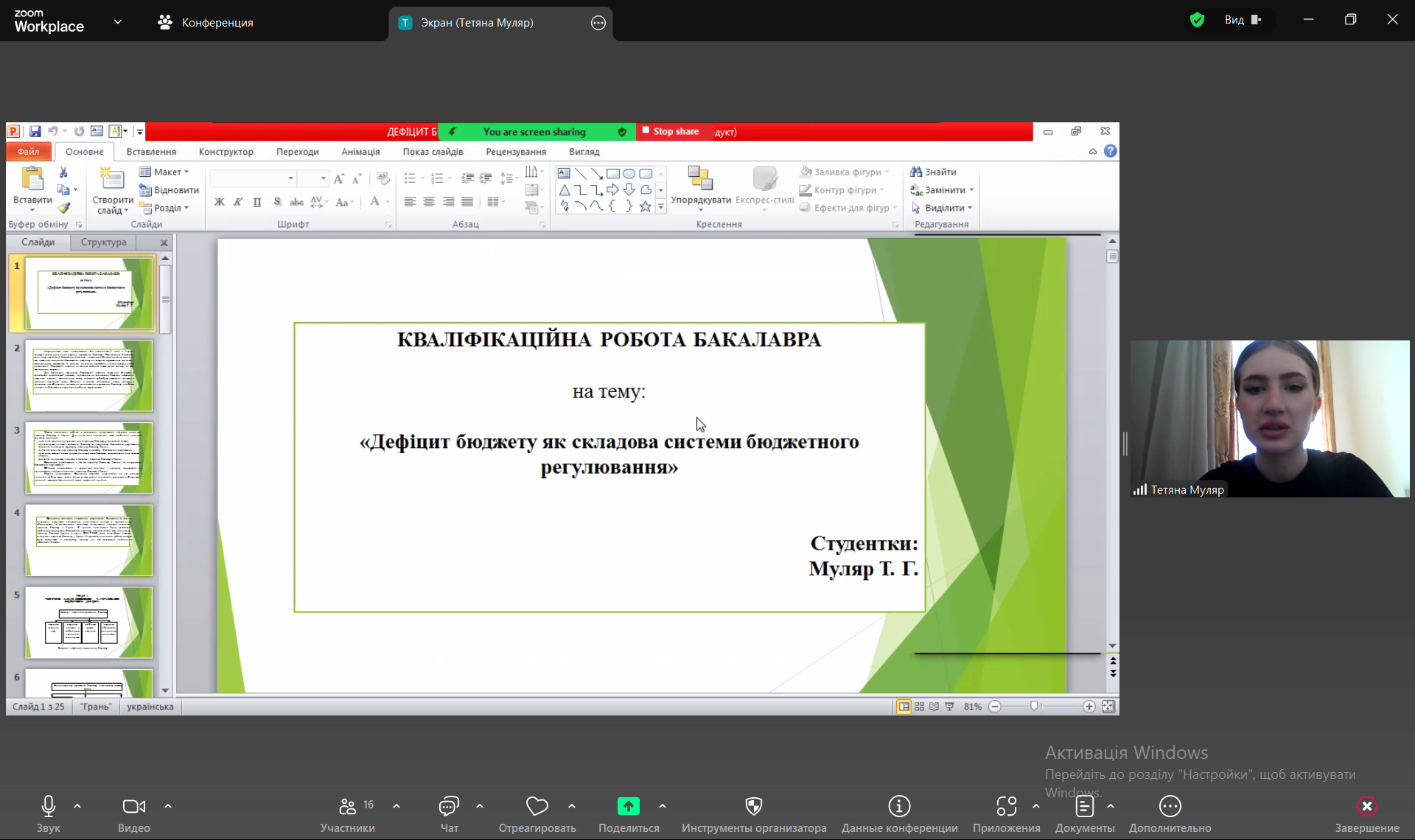The width and height of the screenshot is (1415, 840).
Task: Open the Дополнительно more options icon
Action: pyautogui.click(x=1170, y=806)
